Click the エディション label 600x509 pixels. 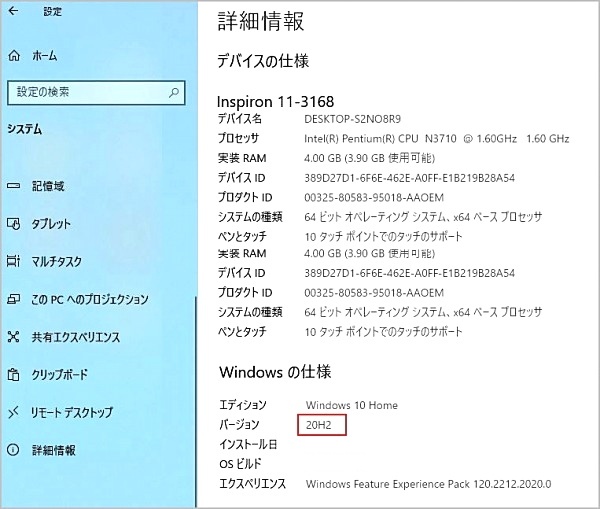(243, 405)
